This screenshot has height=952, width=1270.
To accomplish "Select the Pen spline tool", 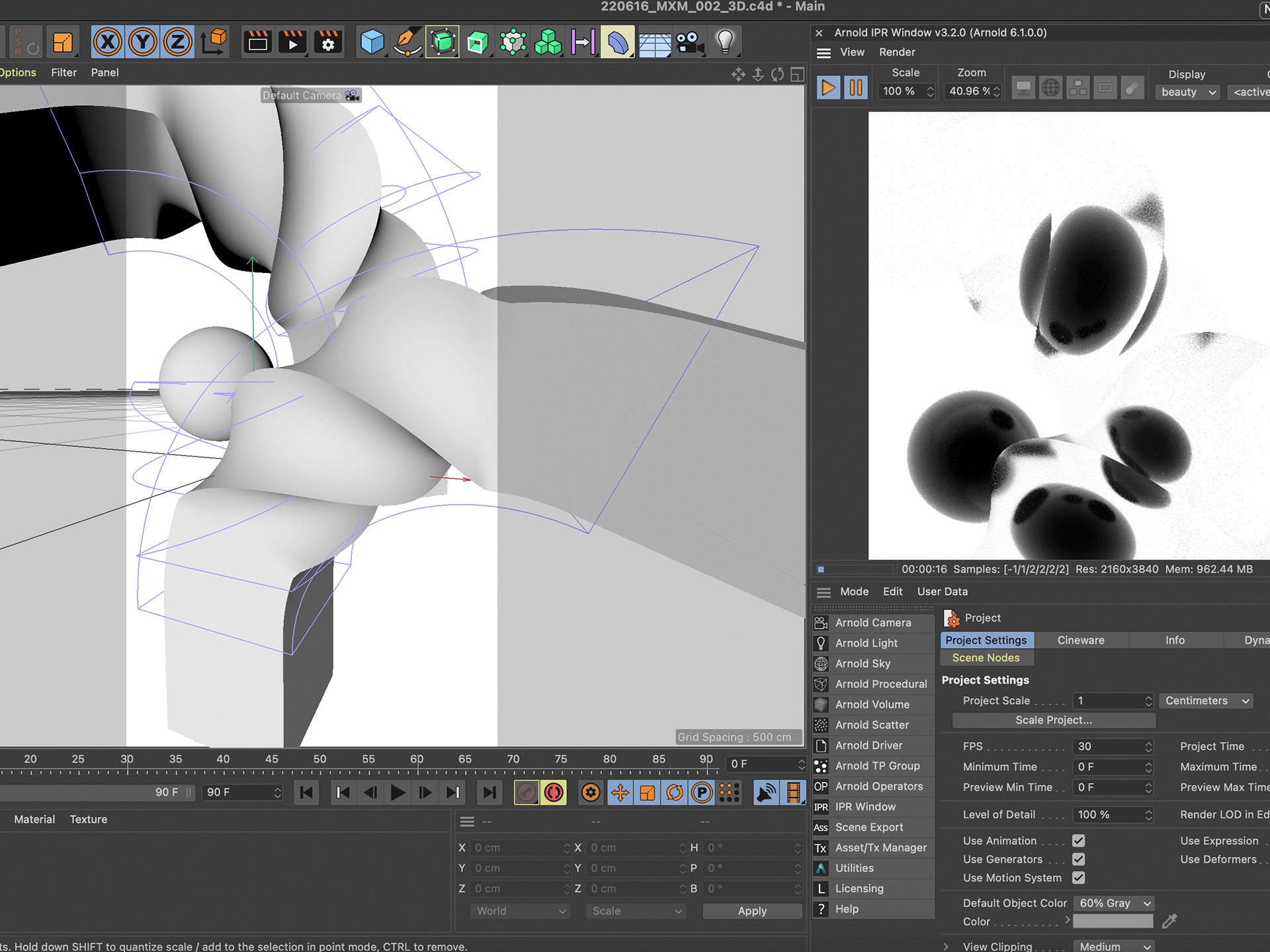I will [x=407, y=42].
